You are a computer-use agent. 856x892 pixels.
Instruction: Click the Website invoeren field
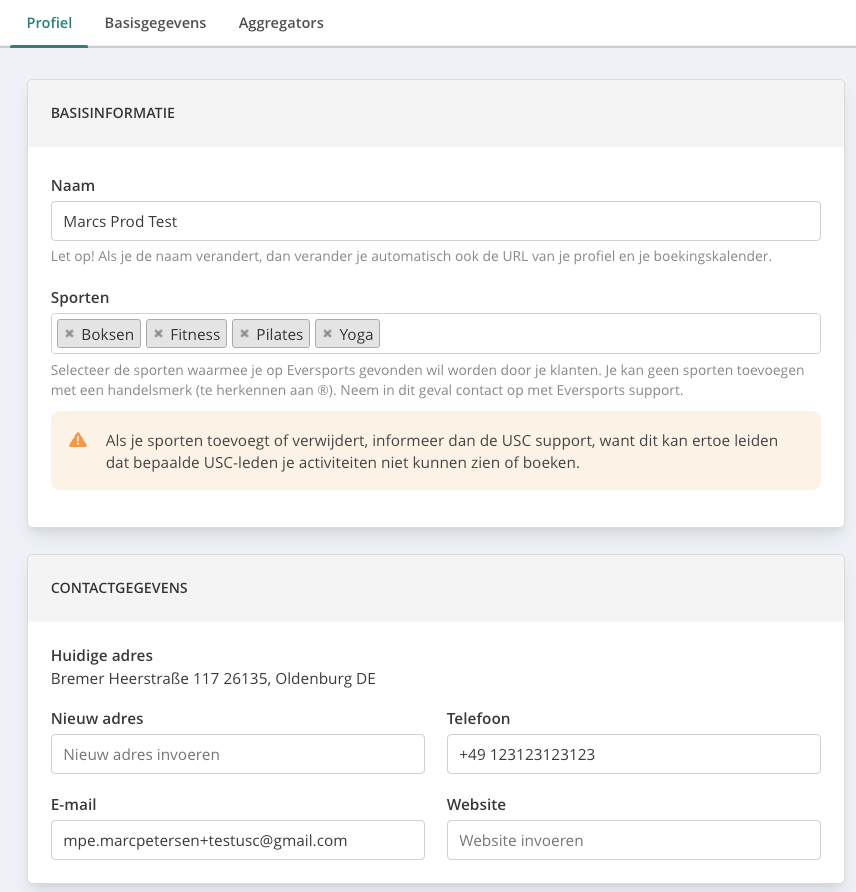(634, 840)
